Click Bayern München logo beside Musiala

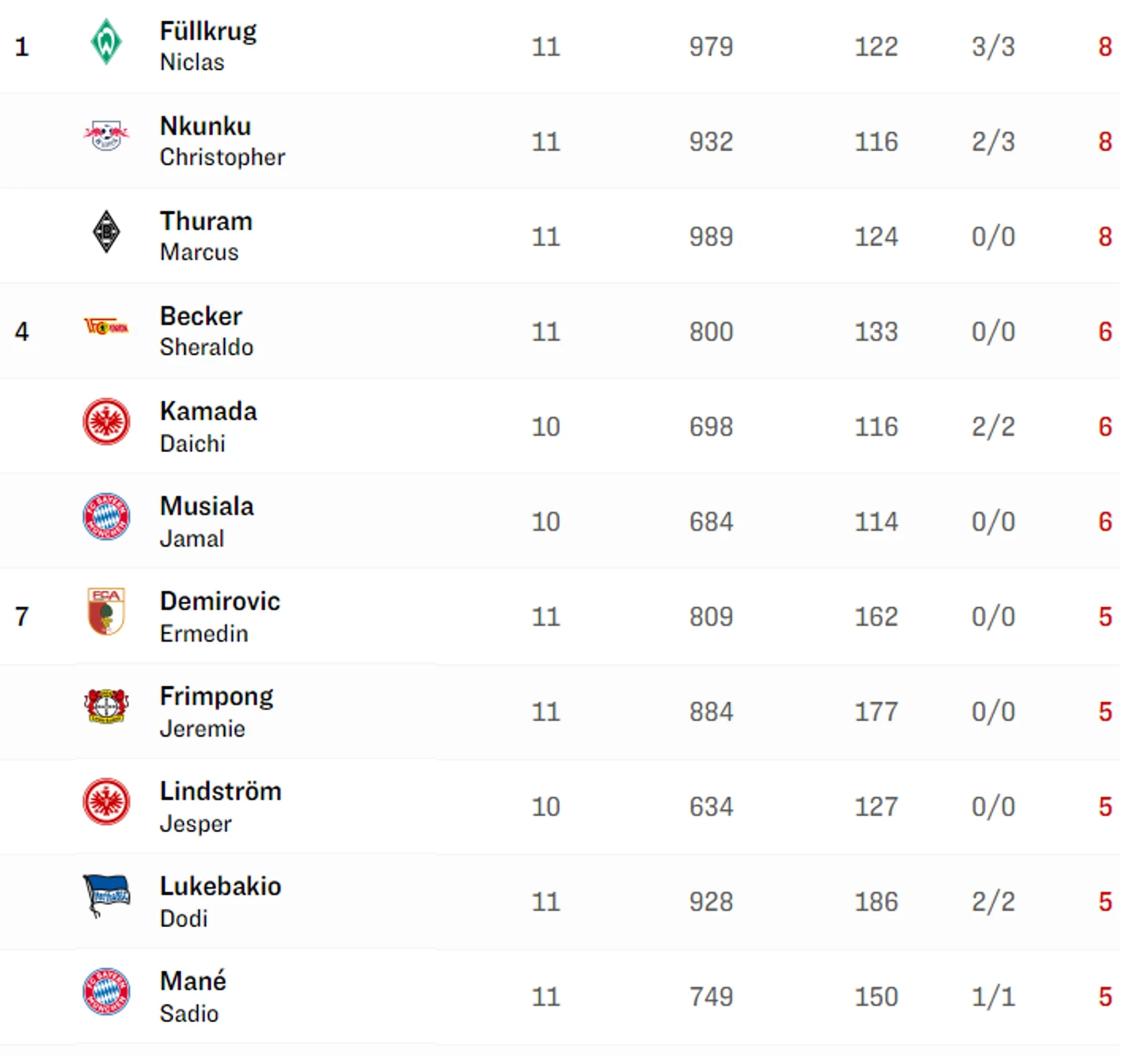[106, 517]
